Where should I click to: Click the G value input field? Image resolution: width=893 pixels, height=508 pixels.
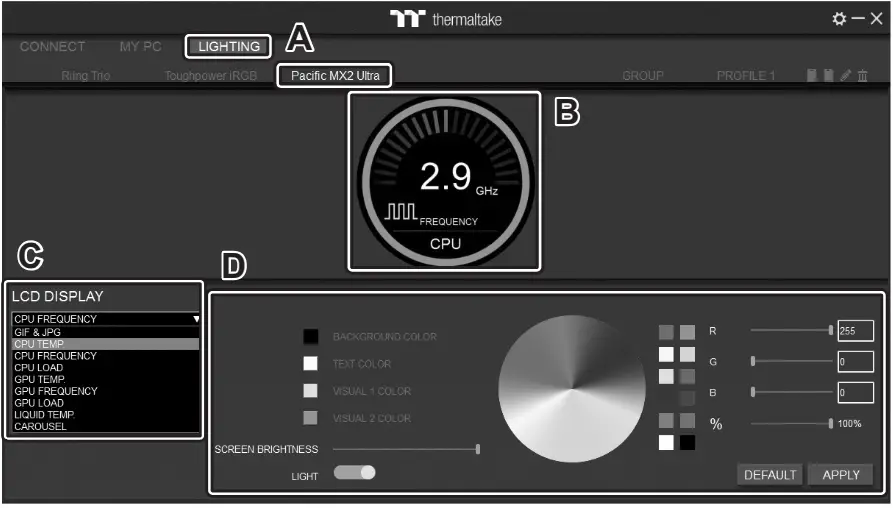[855, 362]
